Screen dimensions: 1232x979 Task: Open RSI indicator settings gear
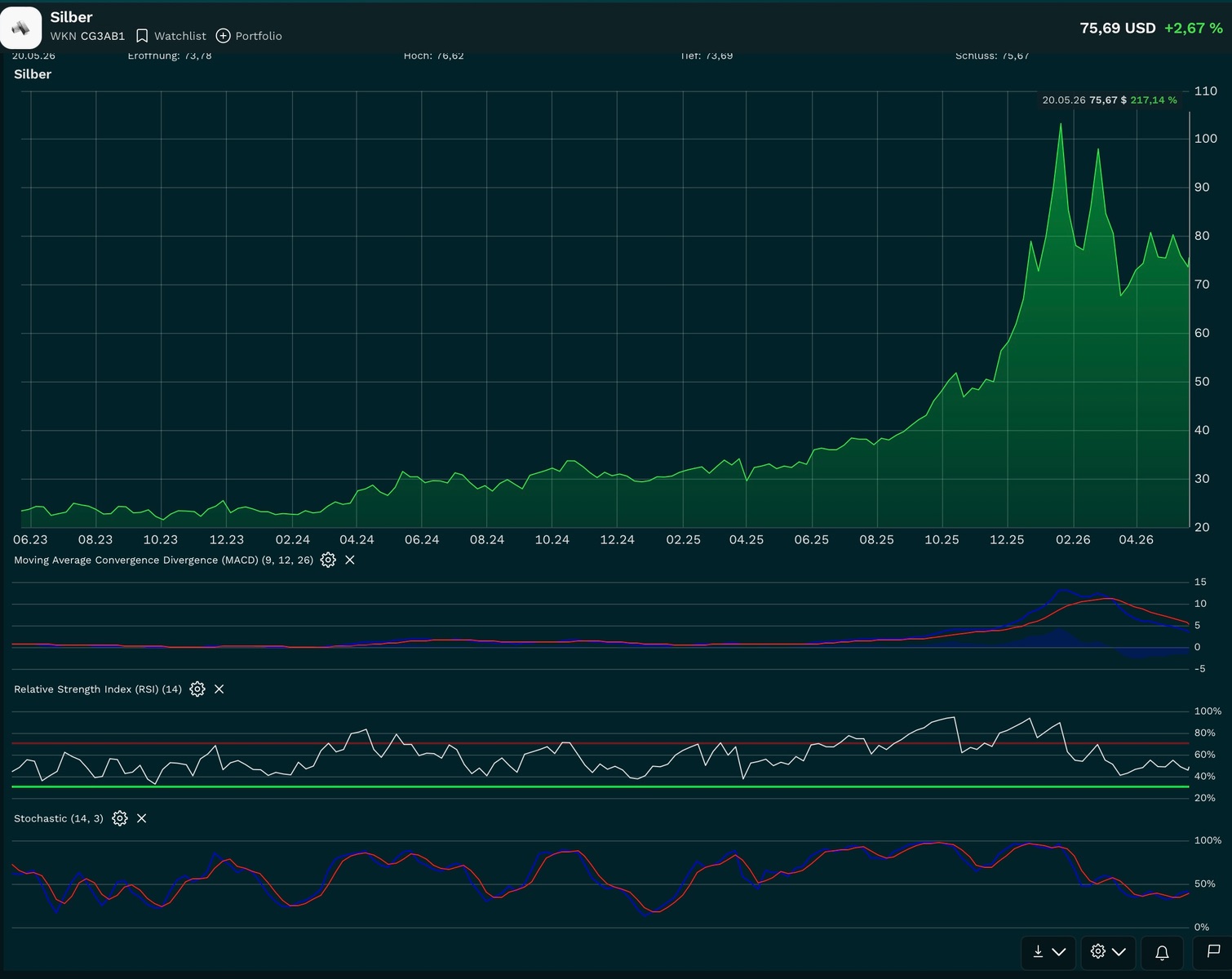click(197, 689)
